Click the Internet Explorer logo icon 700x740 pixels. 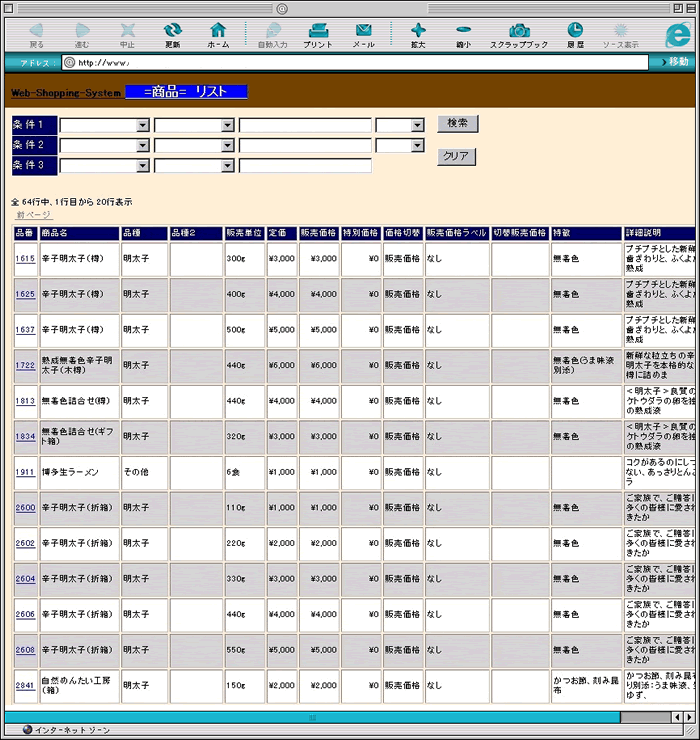click(678, 34)
